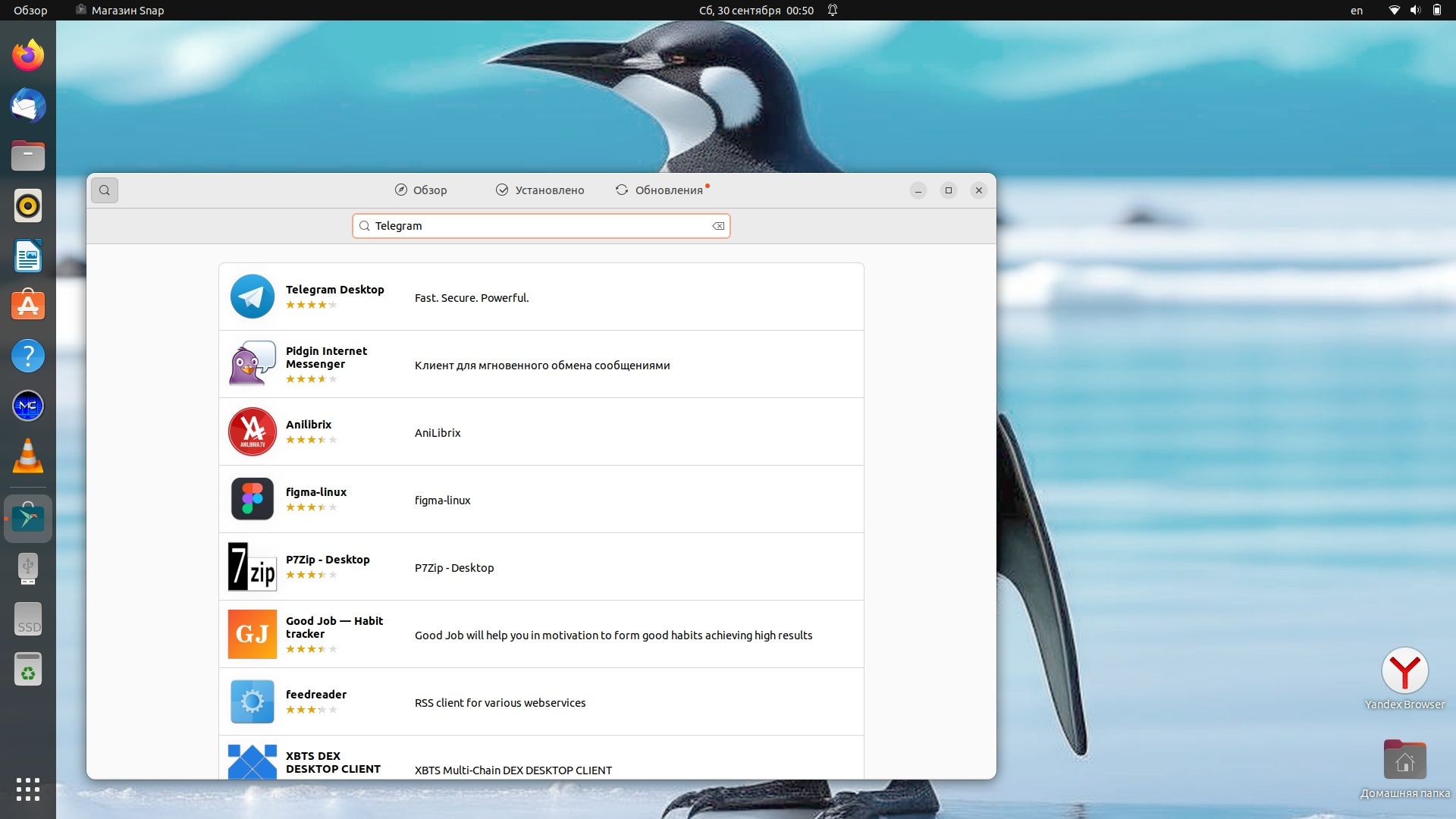Click the feedreader star rating
The height and width of the screenshot is (819, 1456).
(x=312, y=710)
